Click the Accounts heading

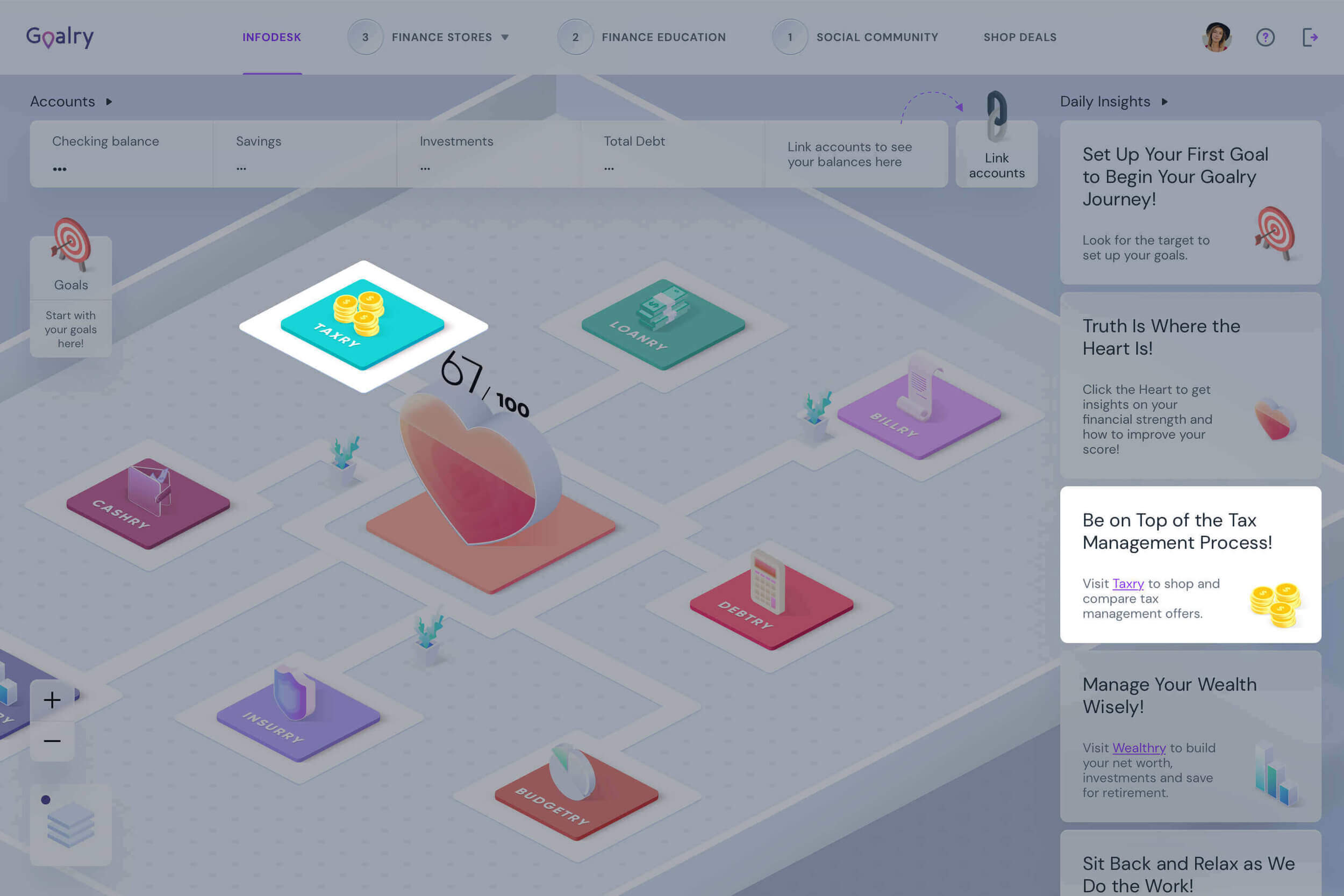[62, 102]
